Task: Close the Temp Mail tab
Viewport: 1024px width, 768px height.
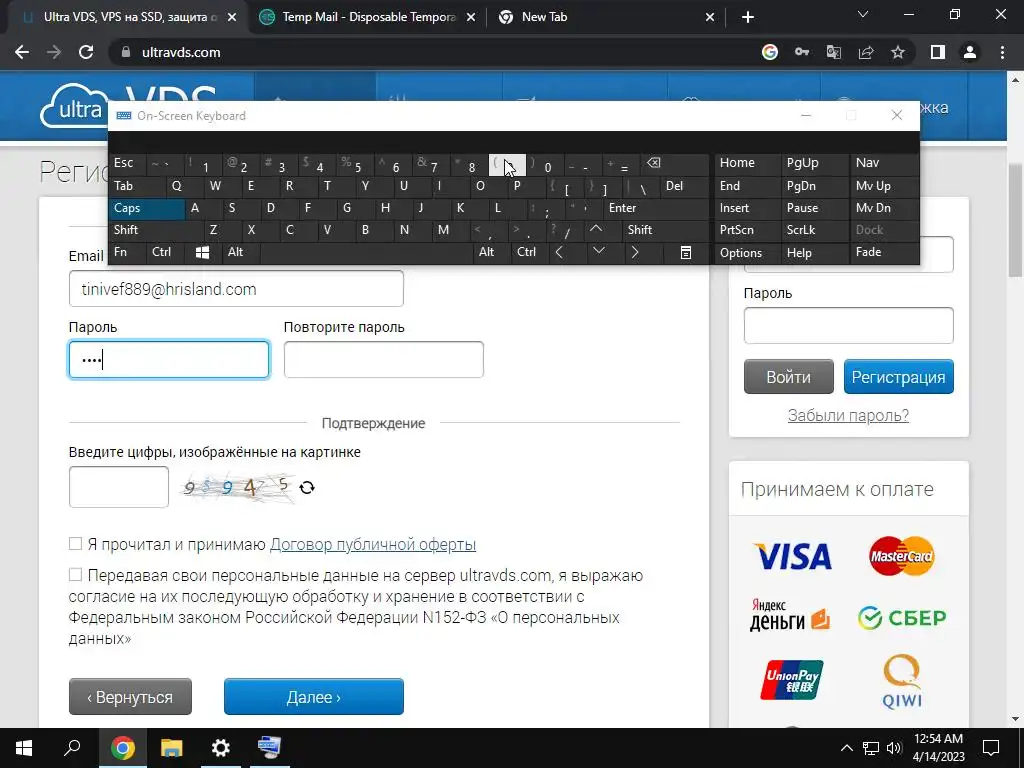Action: [471, 18]
